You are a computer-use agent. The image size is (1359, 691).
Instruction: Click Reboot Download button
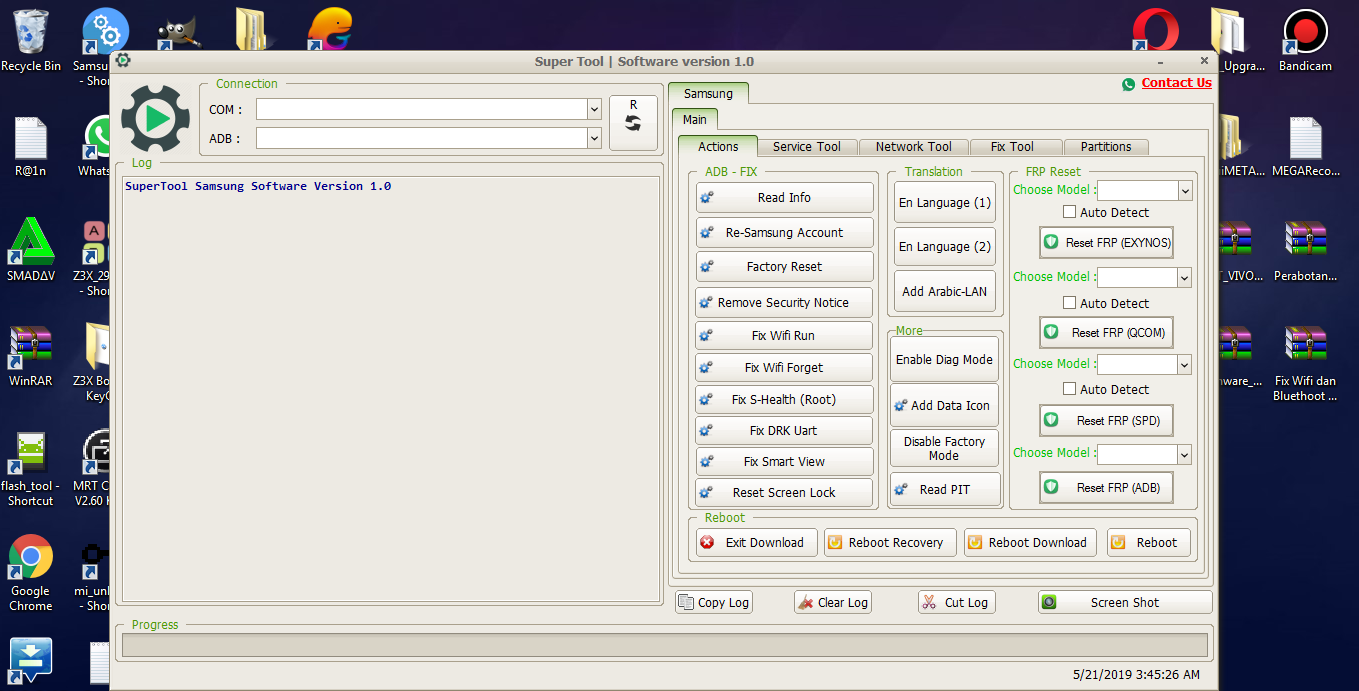point(1030,543)
